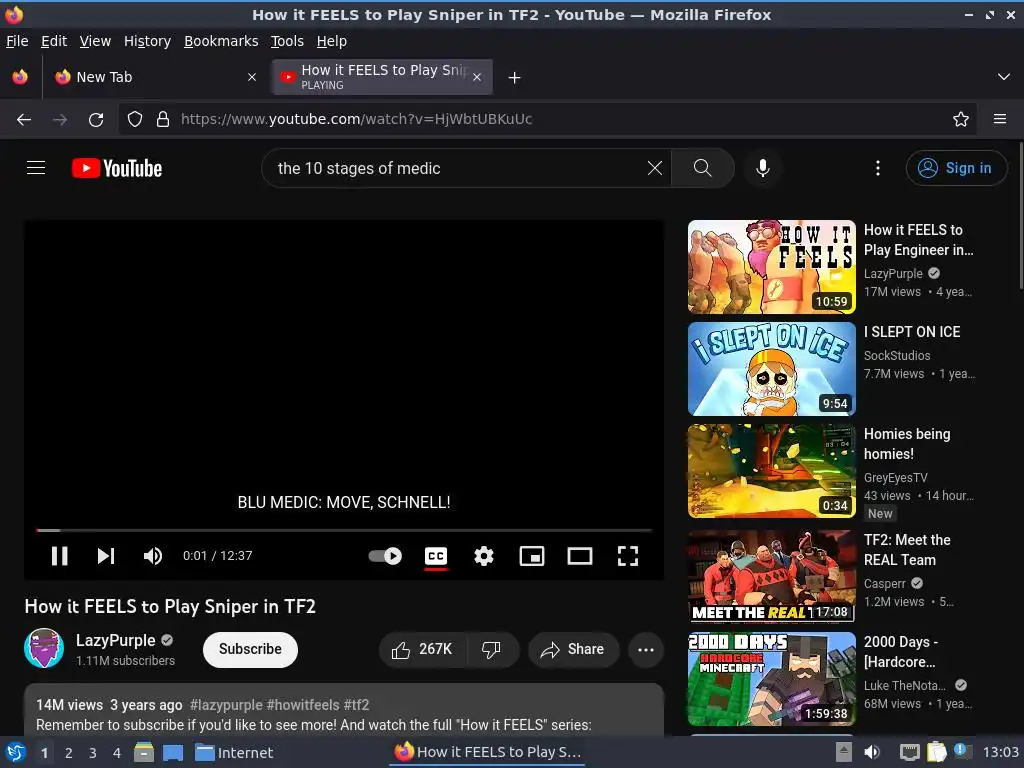Screen dimensions: 1024x768
Task: Seek on the video progress bar
Action: click(344, 530)
